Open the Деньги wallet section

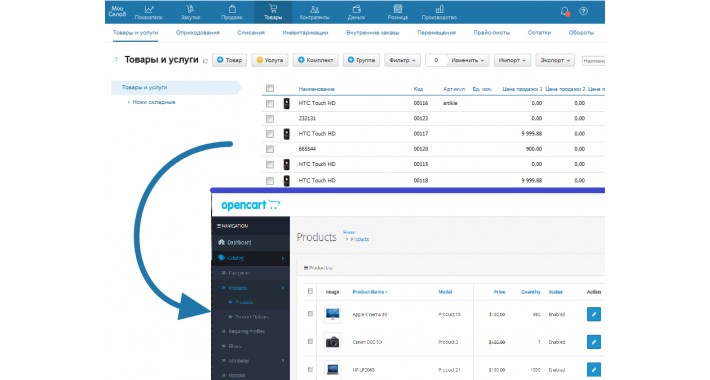[x=356, y=12]
